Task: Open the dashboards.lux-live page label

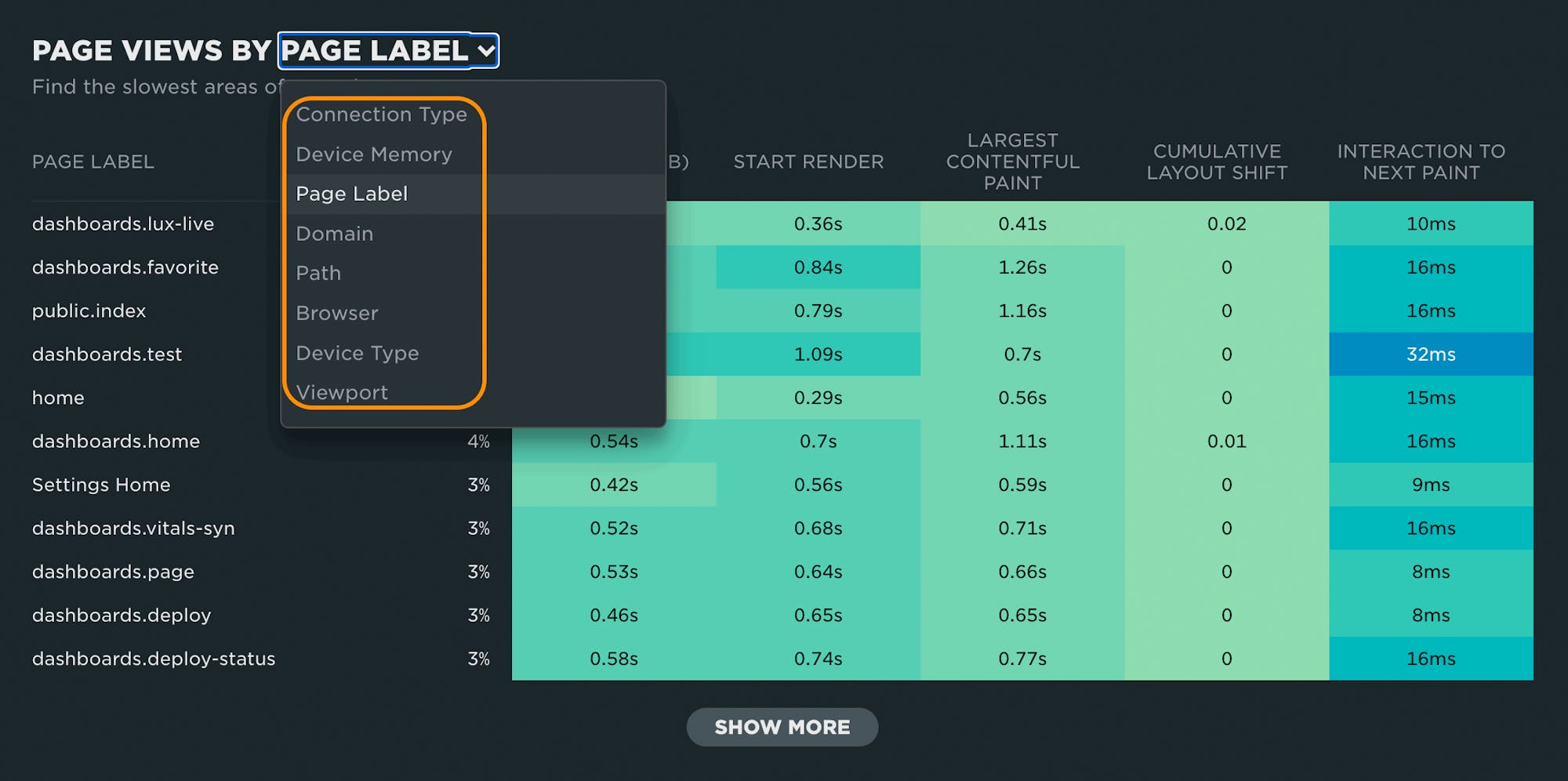Action: point(123,223)
